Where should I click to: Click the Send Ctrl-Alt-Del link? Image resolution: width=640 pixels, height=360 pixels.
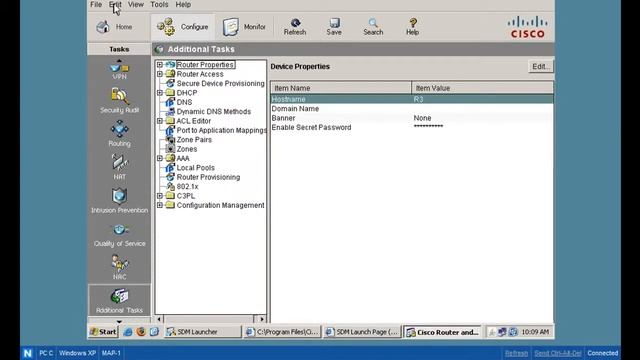click(558, 353)
